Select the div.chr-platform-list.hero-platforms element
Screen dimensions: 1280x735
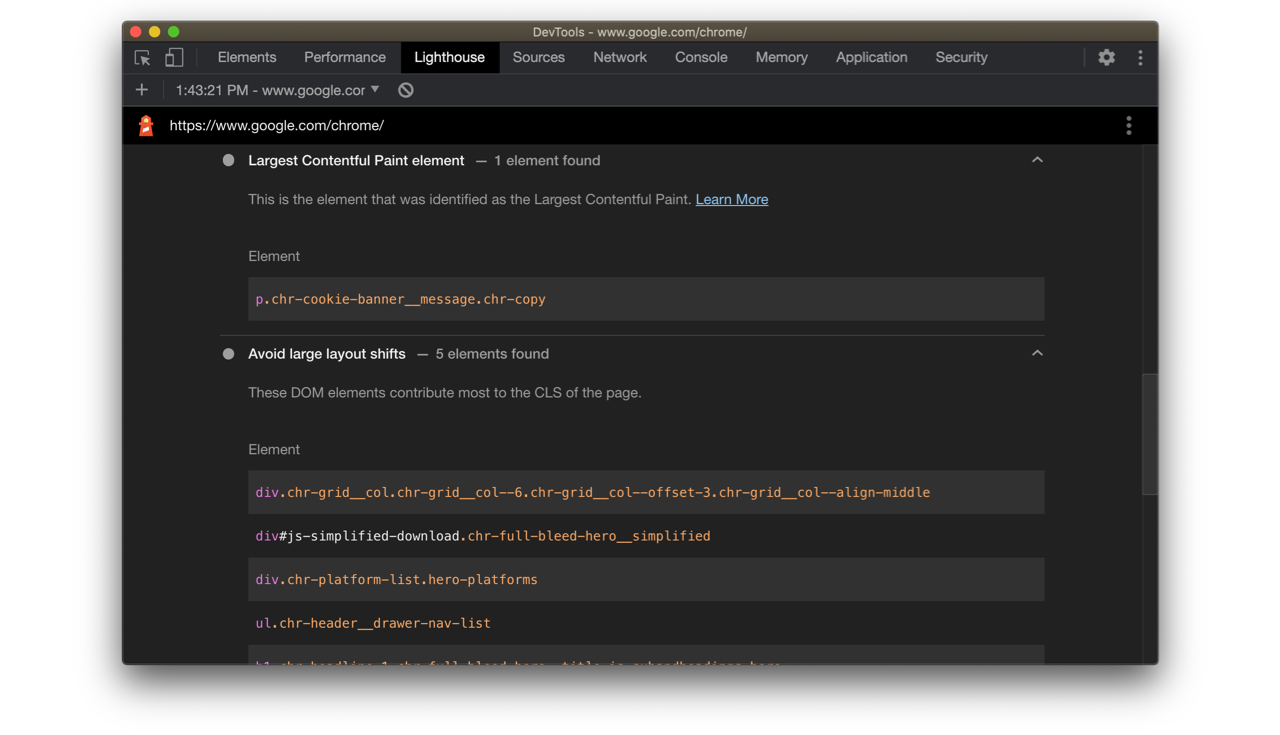pyautogui.click(x=397, y=580)
